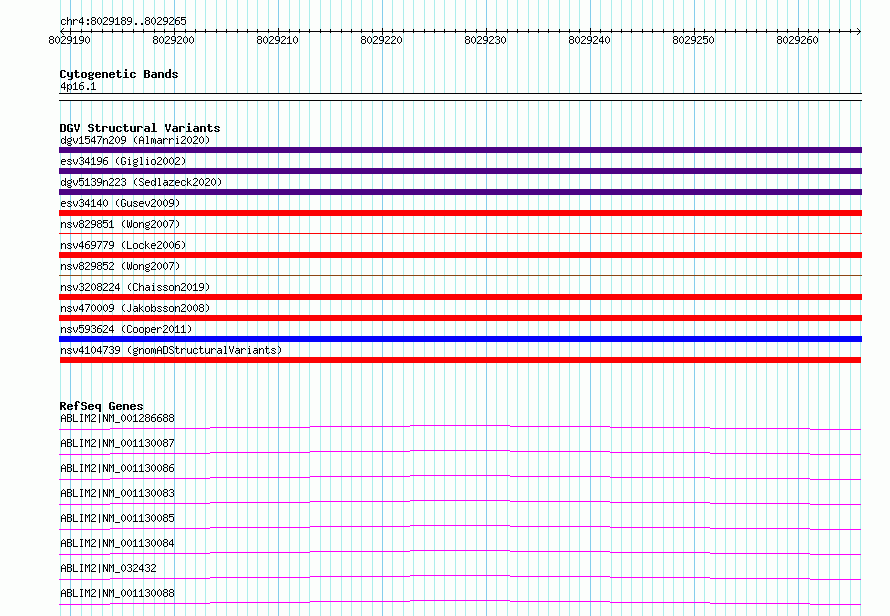Viewport: 890px width, 616px height.
Task: Click the chr4:8029189..8029265 region label
Action: point(123,21)
